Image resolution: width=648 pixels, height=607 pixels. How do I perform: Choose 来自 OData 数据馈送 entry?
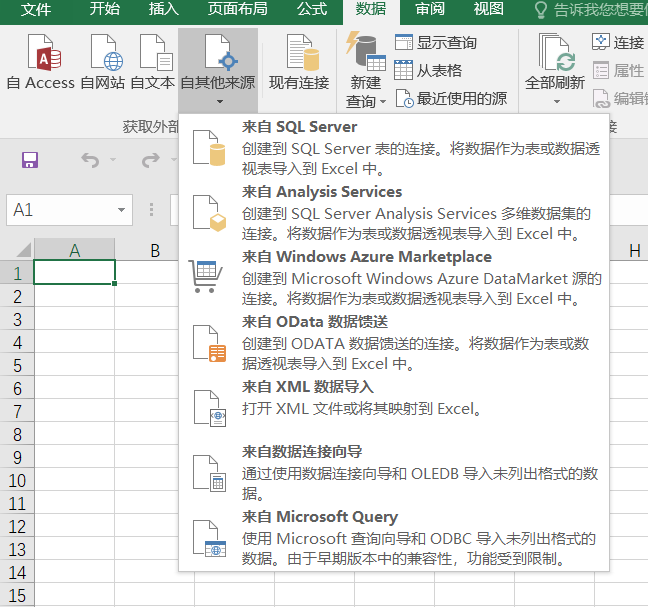click(x=394, y=343)
